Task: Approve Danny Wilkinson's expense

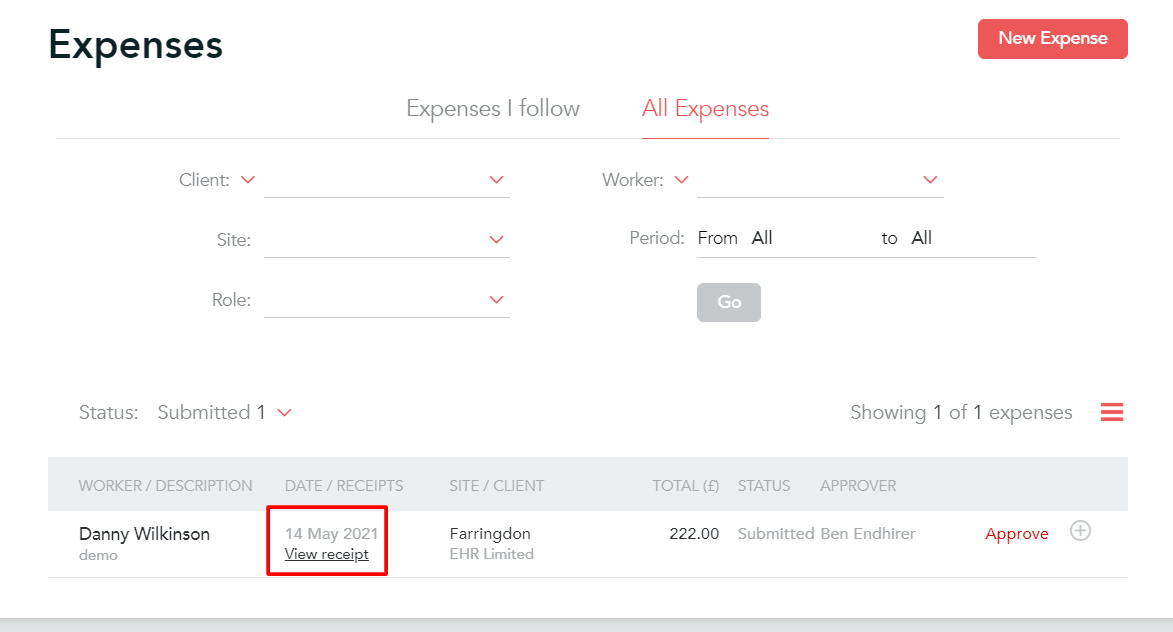Action: [1016, 533]
